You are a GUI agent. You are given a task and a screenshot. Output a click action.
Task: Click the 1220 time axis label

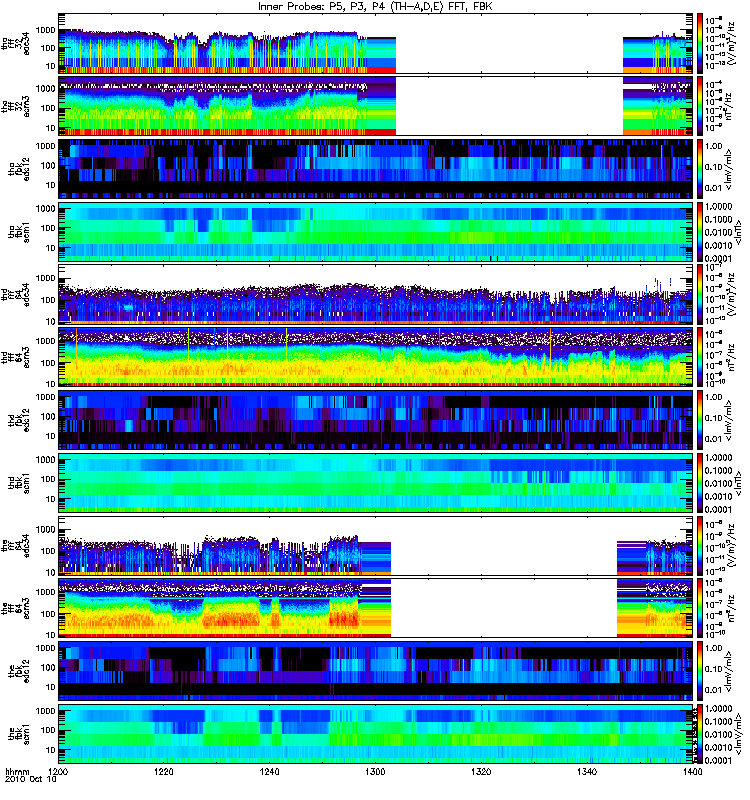coord(164,771)
